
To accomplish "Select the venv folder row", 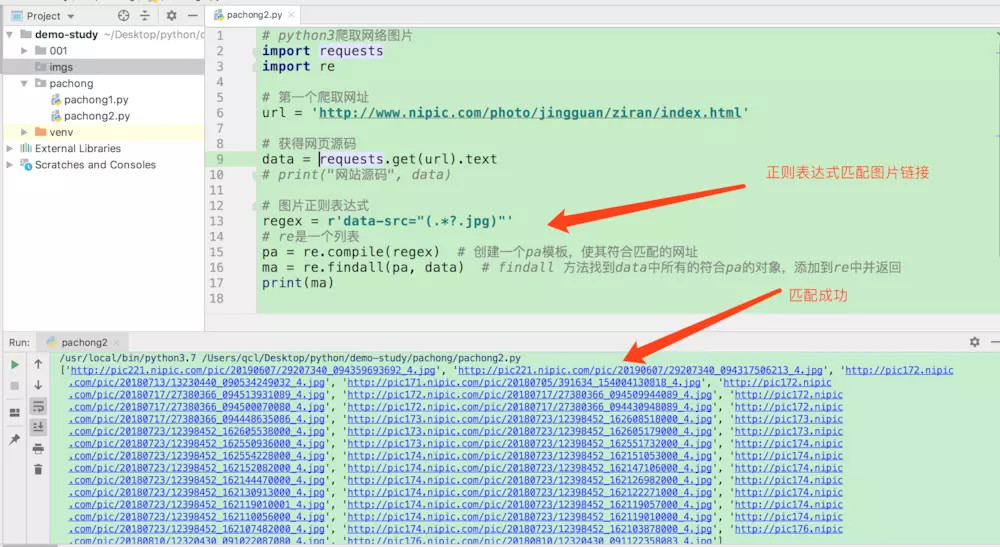I will pos(103,132).
